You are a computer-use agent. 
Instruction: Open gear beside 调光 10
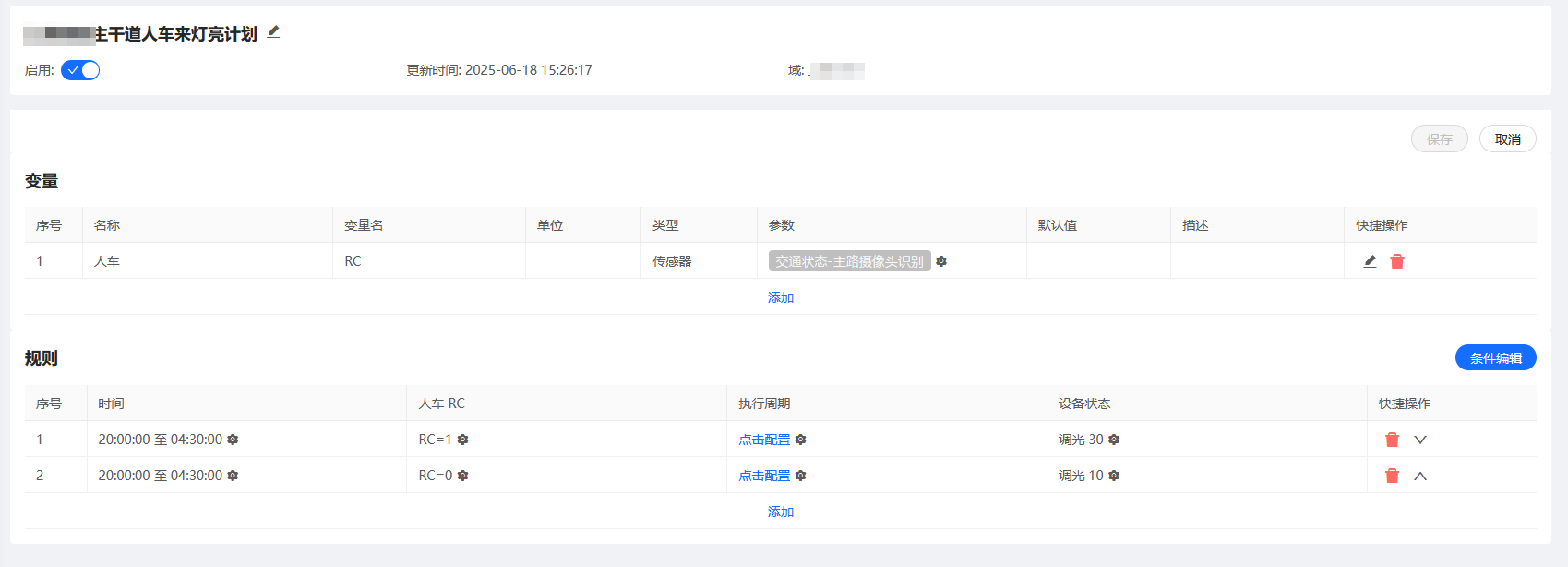click(x=1114, y=476)
